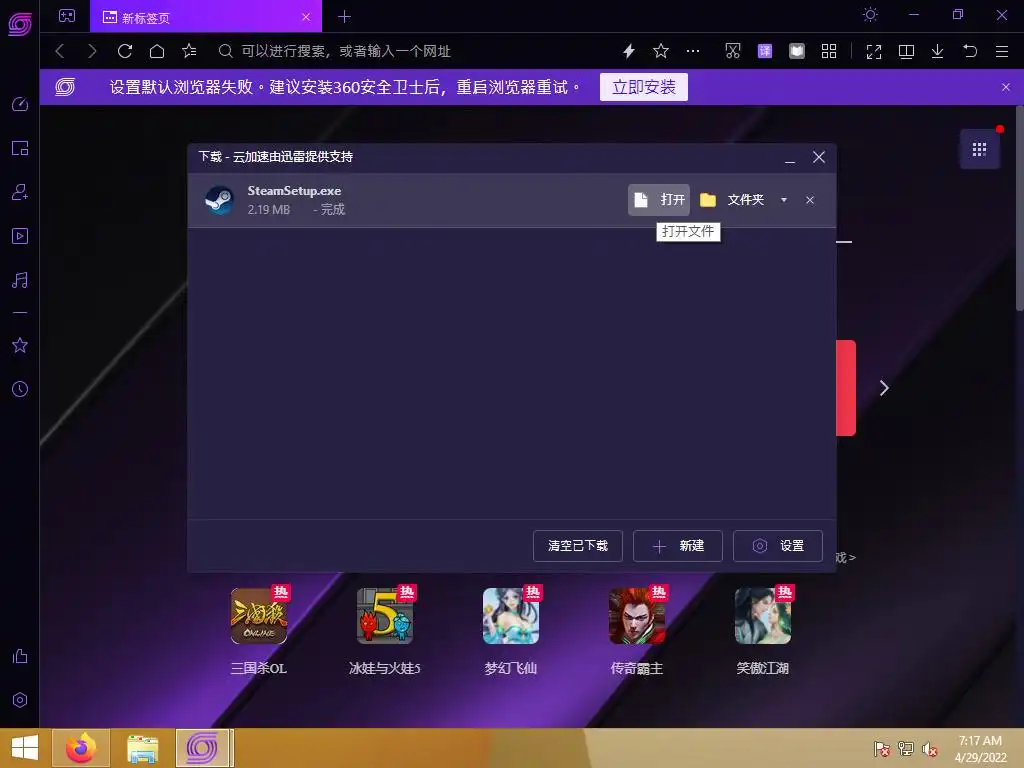Create a new download with 新建
1024x768 pixels.
(x=677, y=545)
